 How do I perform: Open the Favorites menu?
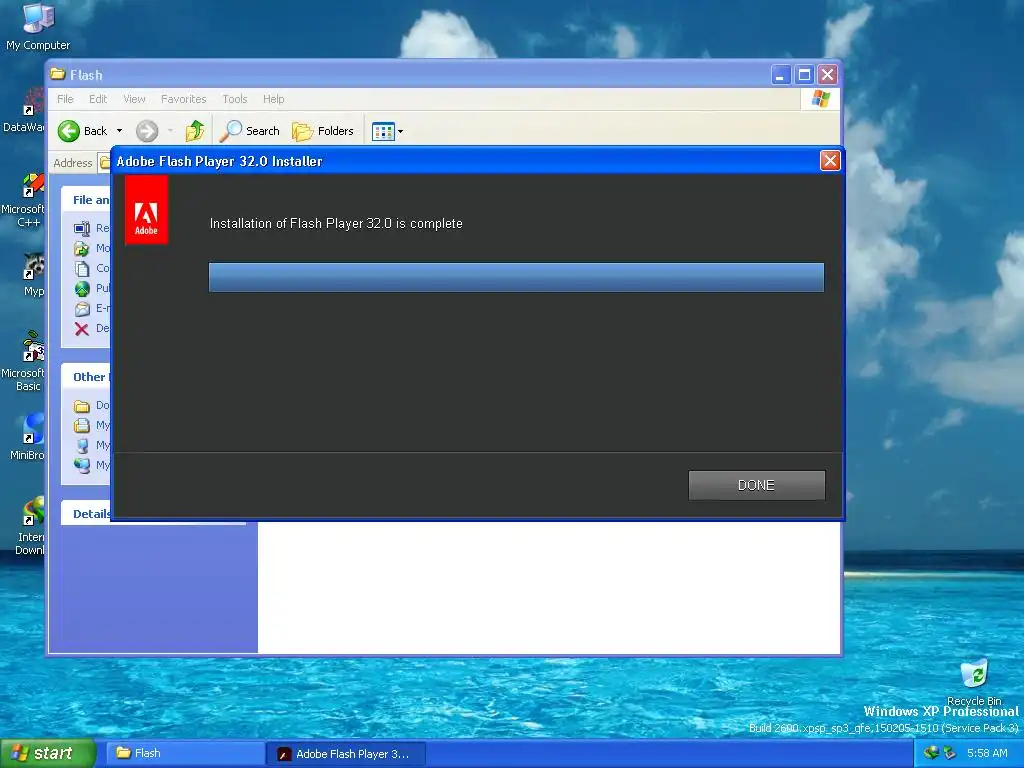184,99
